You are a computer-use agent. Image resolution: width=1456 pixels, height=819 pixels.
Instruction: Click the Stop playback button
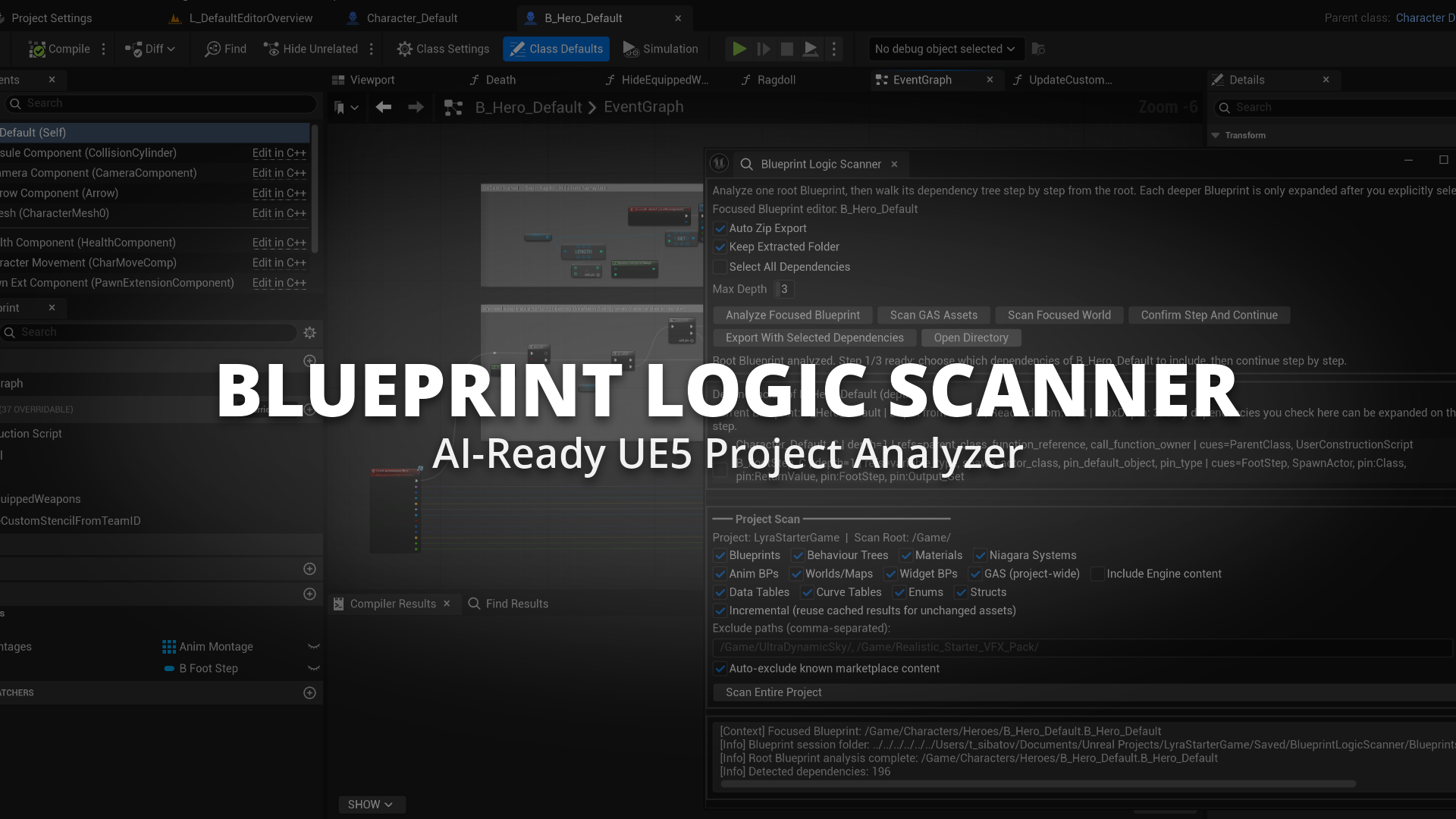click(x=787, y=49)
